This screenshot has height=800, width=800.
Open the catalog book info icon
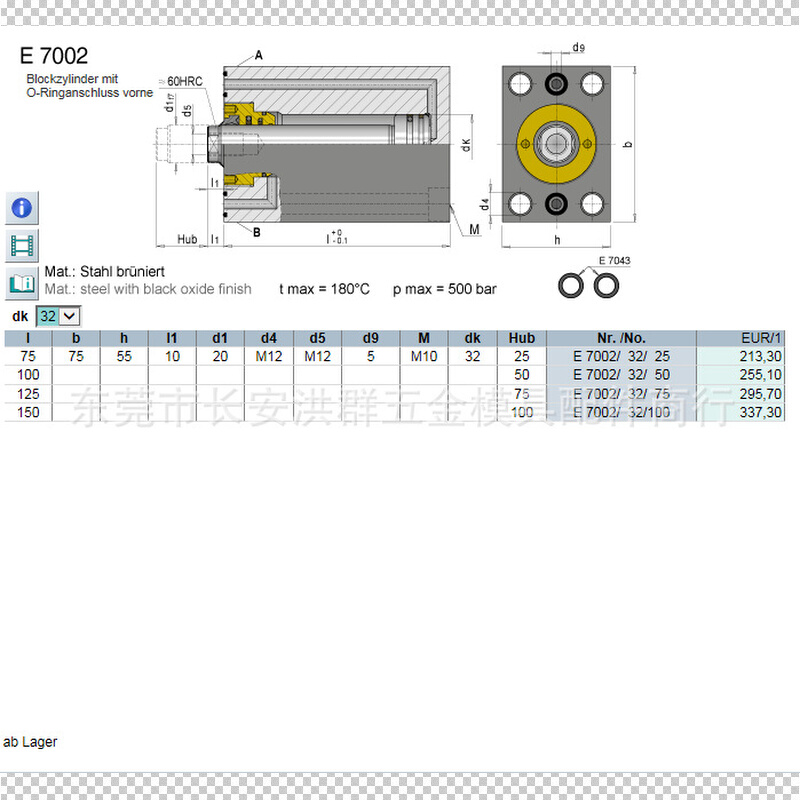click(22, 283)
